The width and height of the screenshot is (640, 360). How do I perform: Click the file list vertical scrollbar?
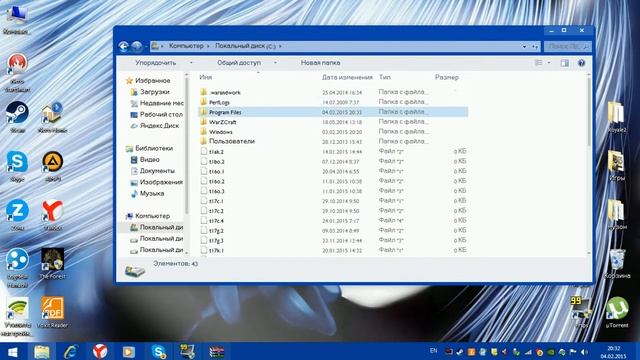[x=589, y=112]
